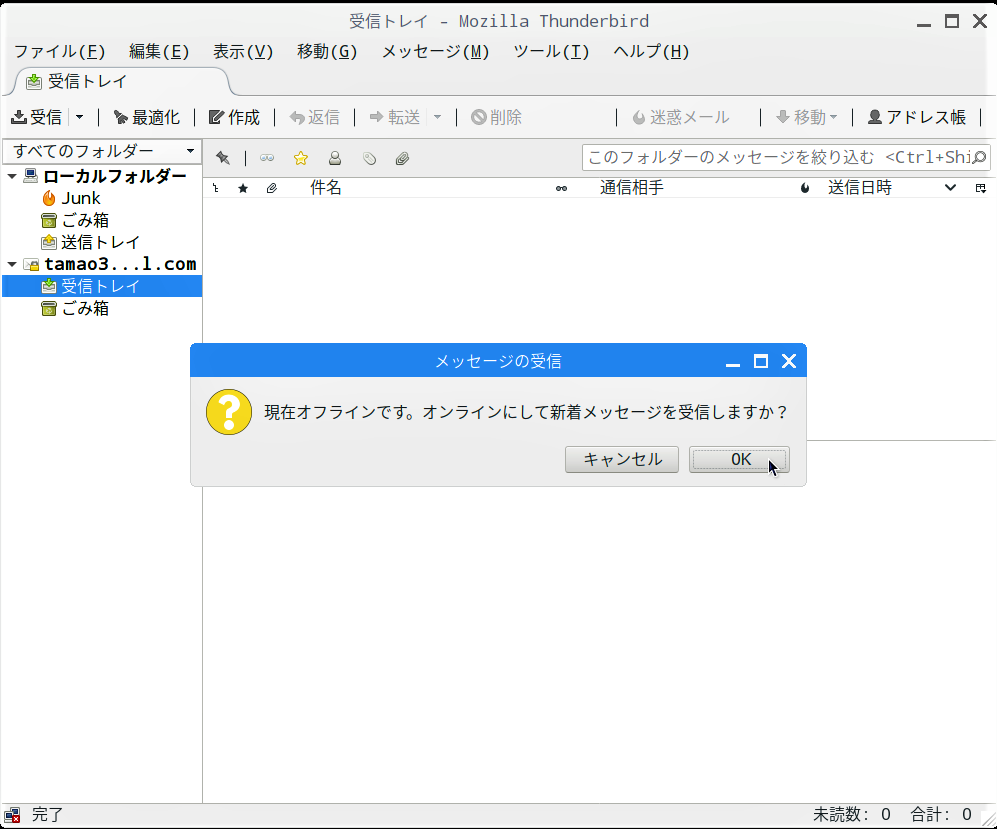Open the すべてのフォルダー folder view dropdown
Viewport: 997px width, 829px height.
tap(102, 151)
